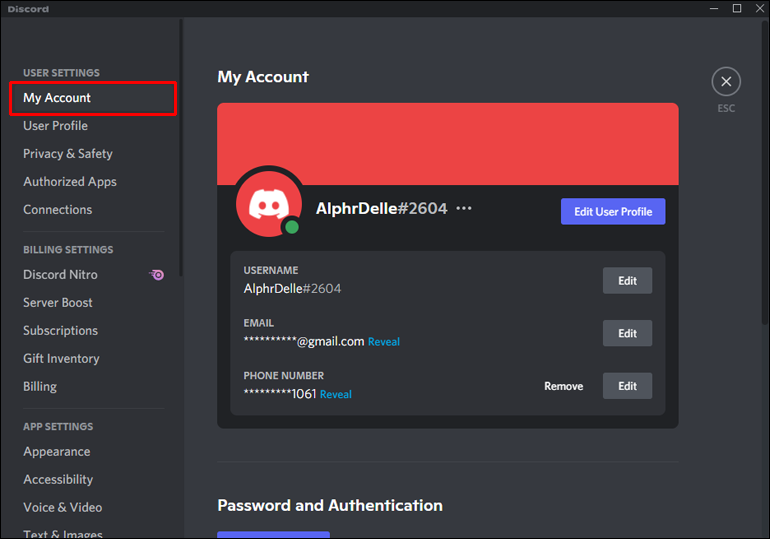Click the Nitro badge icon in sidebar
The width and height of the screenshot is (770, 539).
[157, 274]
